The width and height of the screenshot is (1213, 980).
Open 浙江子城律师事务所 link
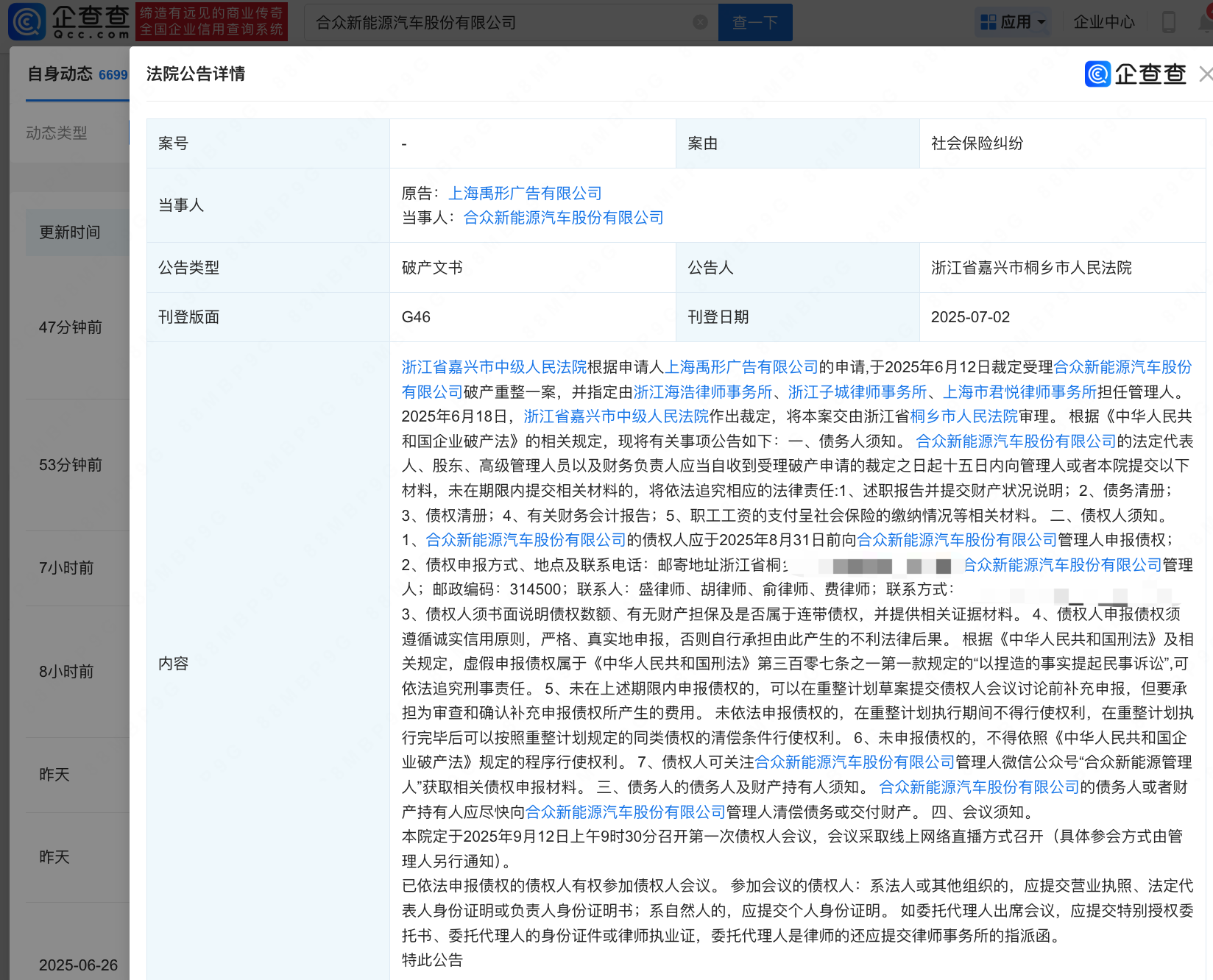(x=857, y=392)
